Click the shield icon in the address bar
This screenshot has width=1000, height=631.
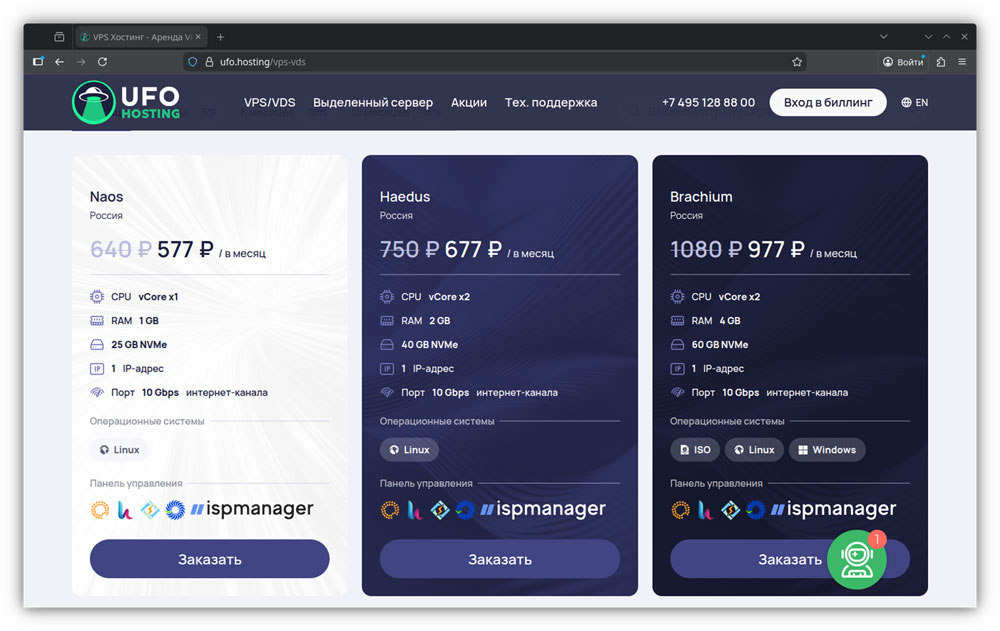click(191, 61)
